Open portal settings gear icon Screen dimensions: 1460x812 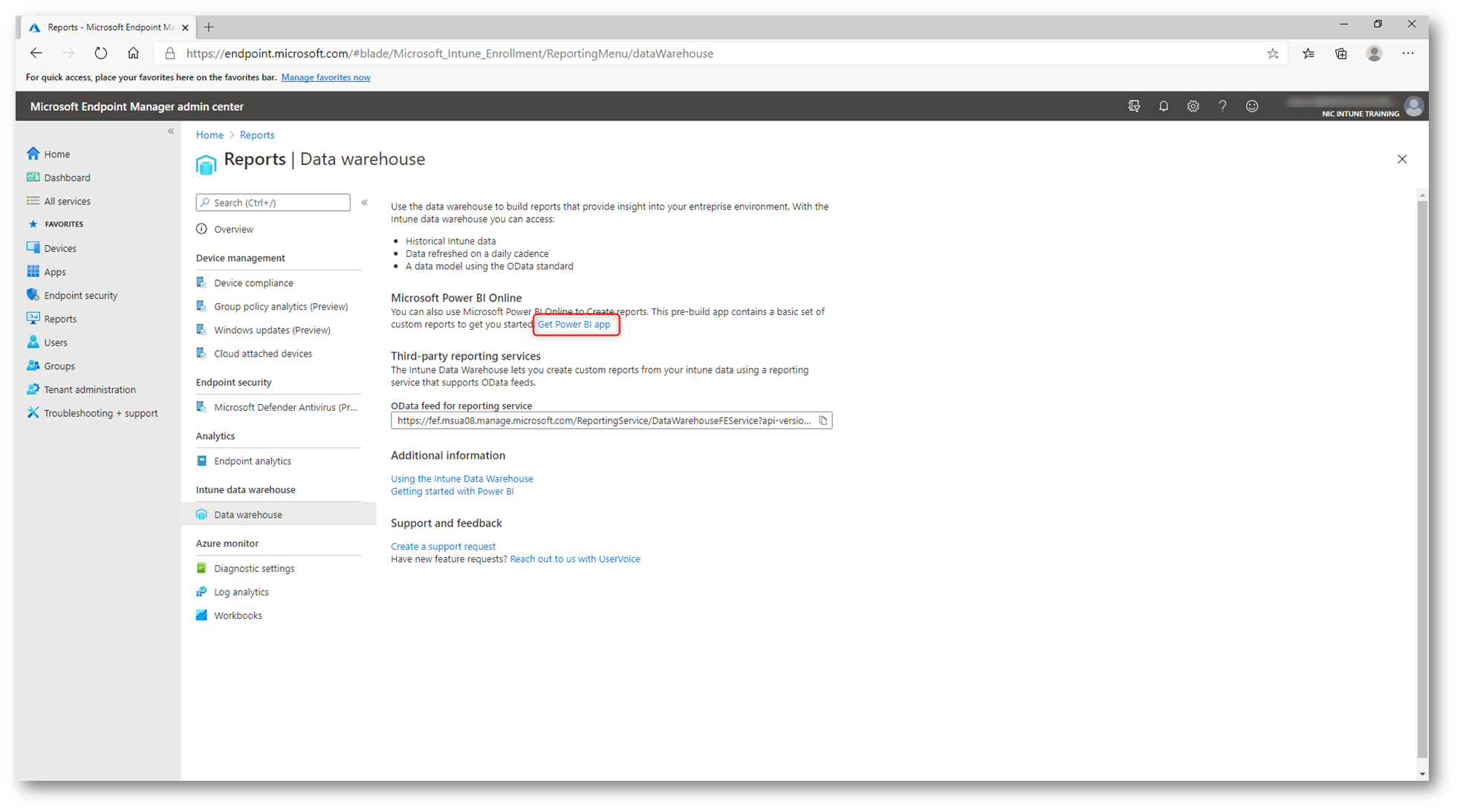(1193, 106)
